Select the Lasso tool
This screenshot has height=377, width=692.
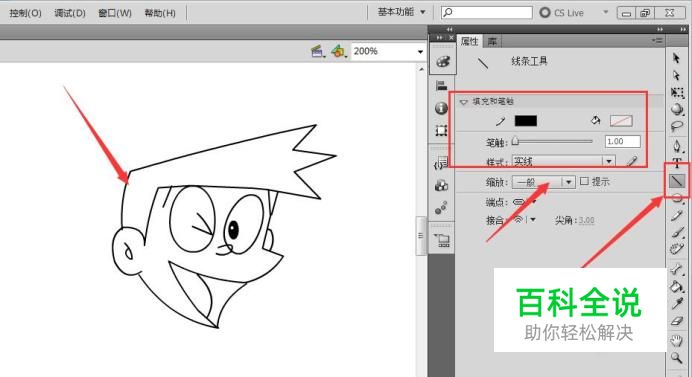click(x=677, y=127)
